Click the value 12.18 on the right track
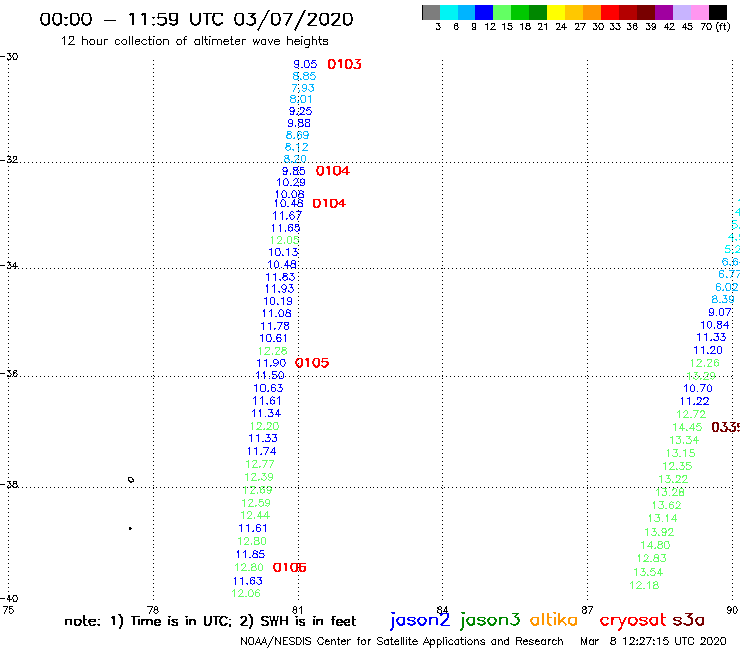This screenshot has height=650, width=740. point(644,585)
